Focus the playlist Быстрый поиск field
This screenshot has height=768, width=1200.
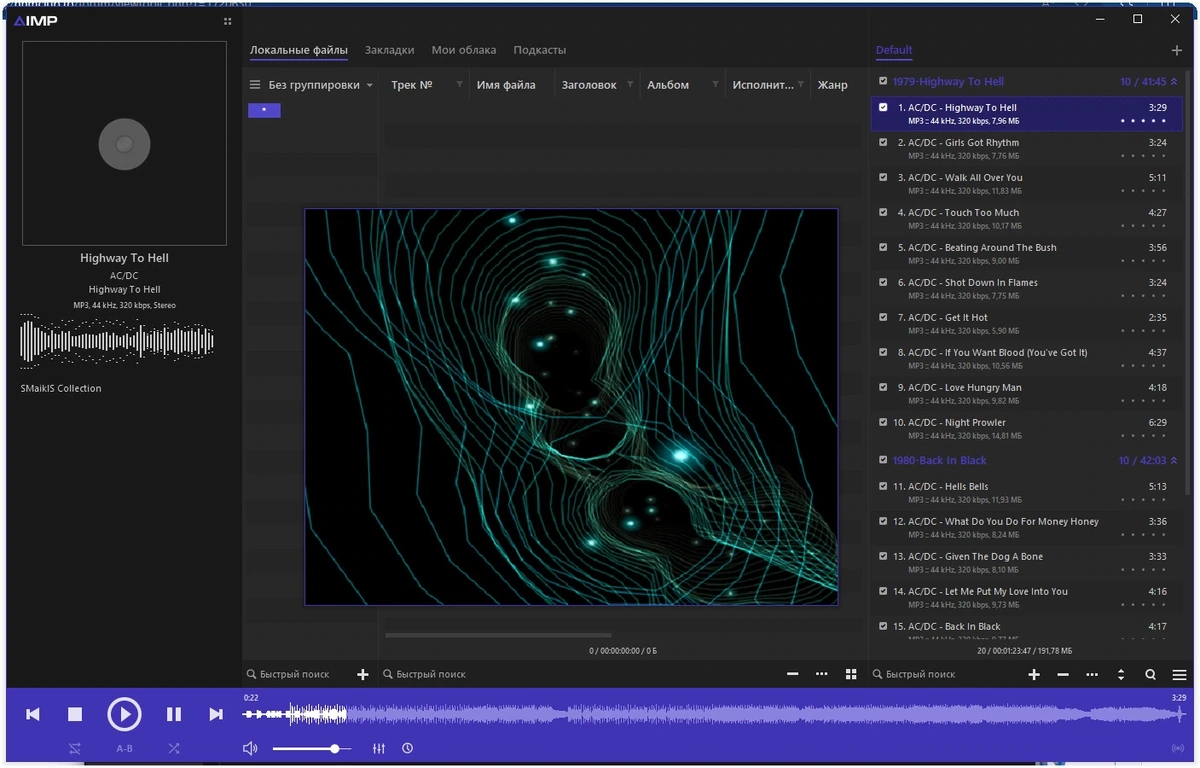click(945, 674)
